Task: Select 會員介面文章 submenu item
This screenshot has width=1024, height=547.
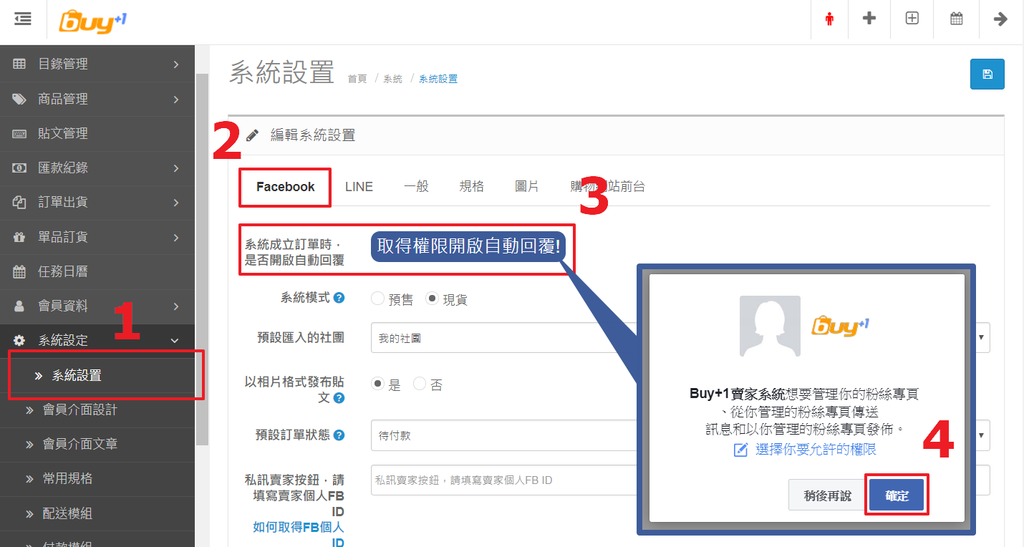Action: 97,444
